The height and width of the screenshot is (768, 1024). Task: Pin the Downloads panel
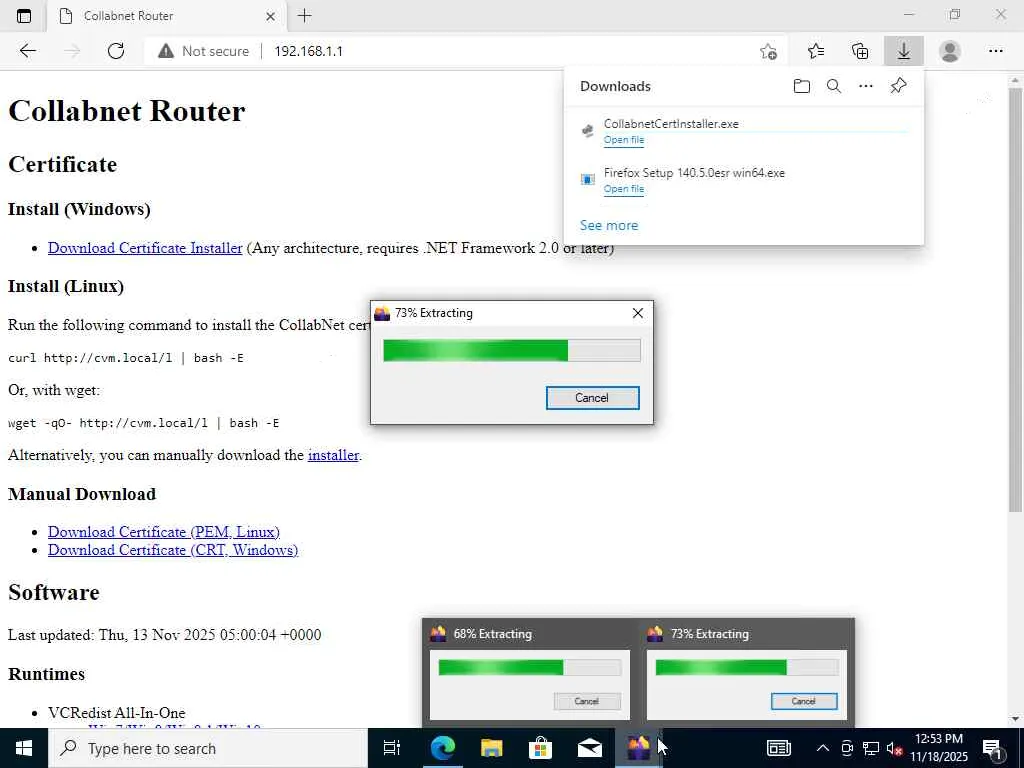click(898, 86)
